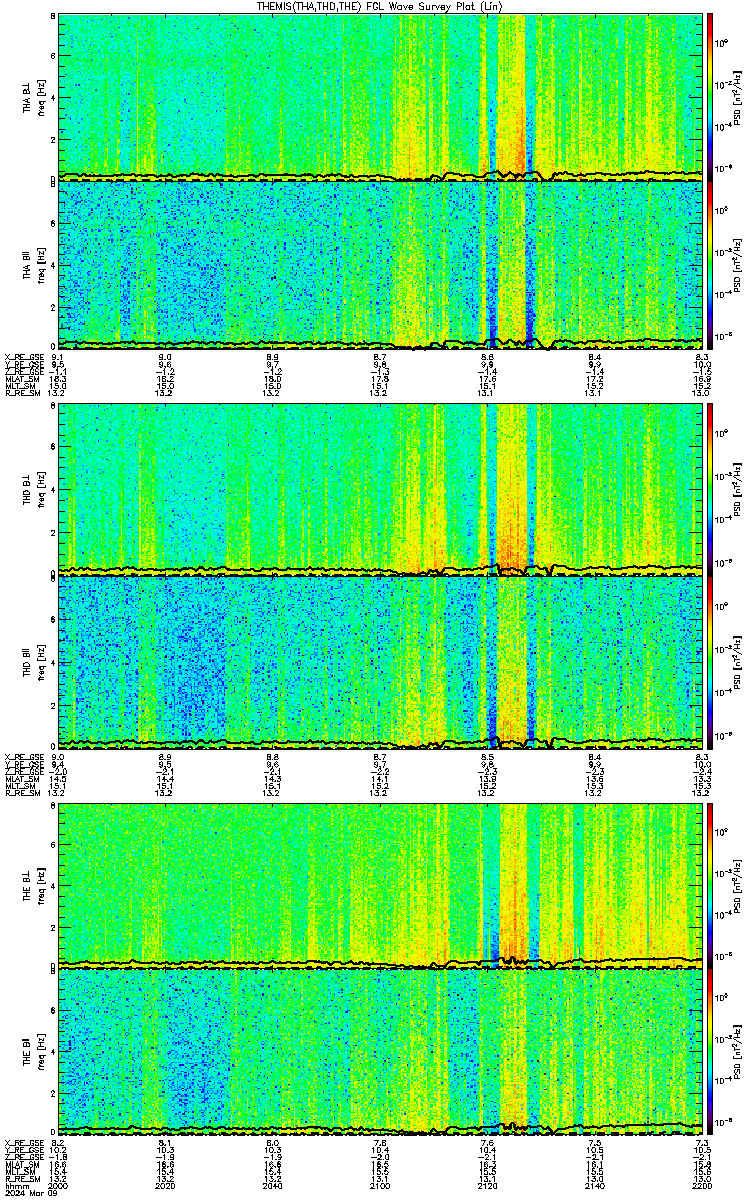Click the 2020 time tick label
Screen dimensions: 750x1200
coord(166,1186)
